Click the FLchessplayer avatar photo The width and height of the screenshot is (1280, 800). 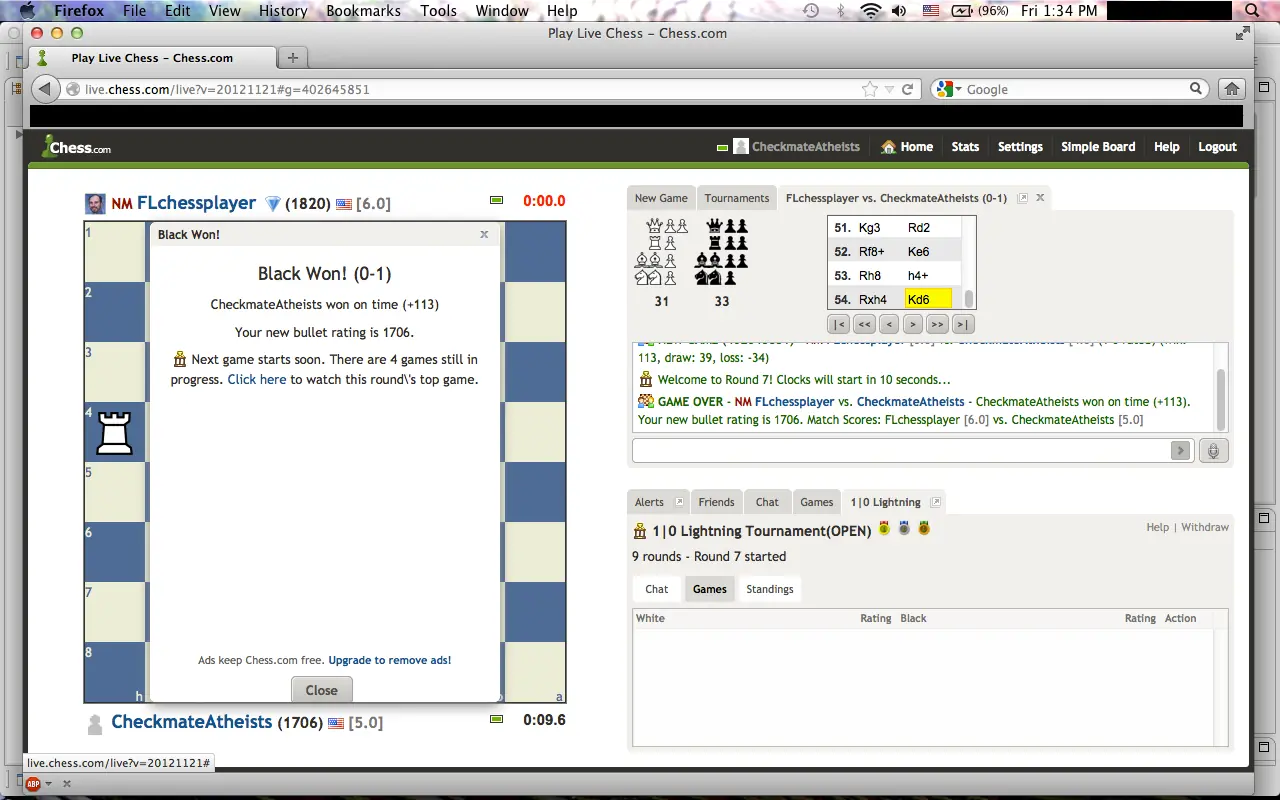coord(95,204)
